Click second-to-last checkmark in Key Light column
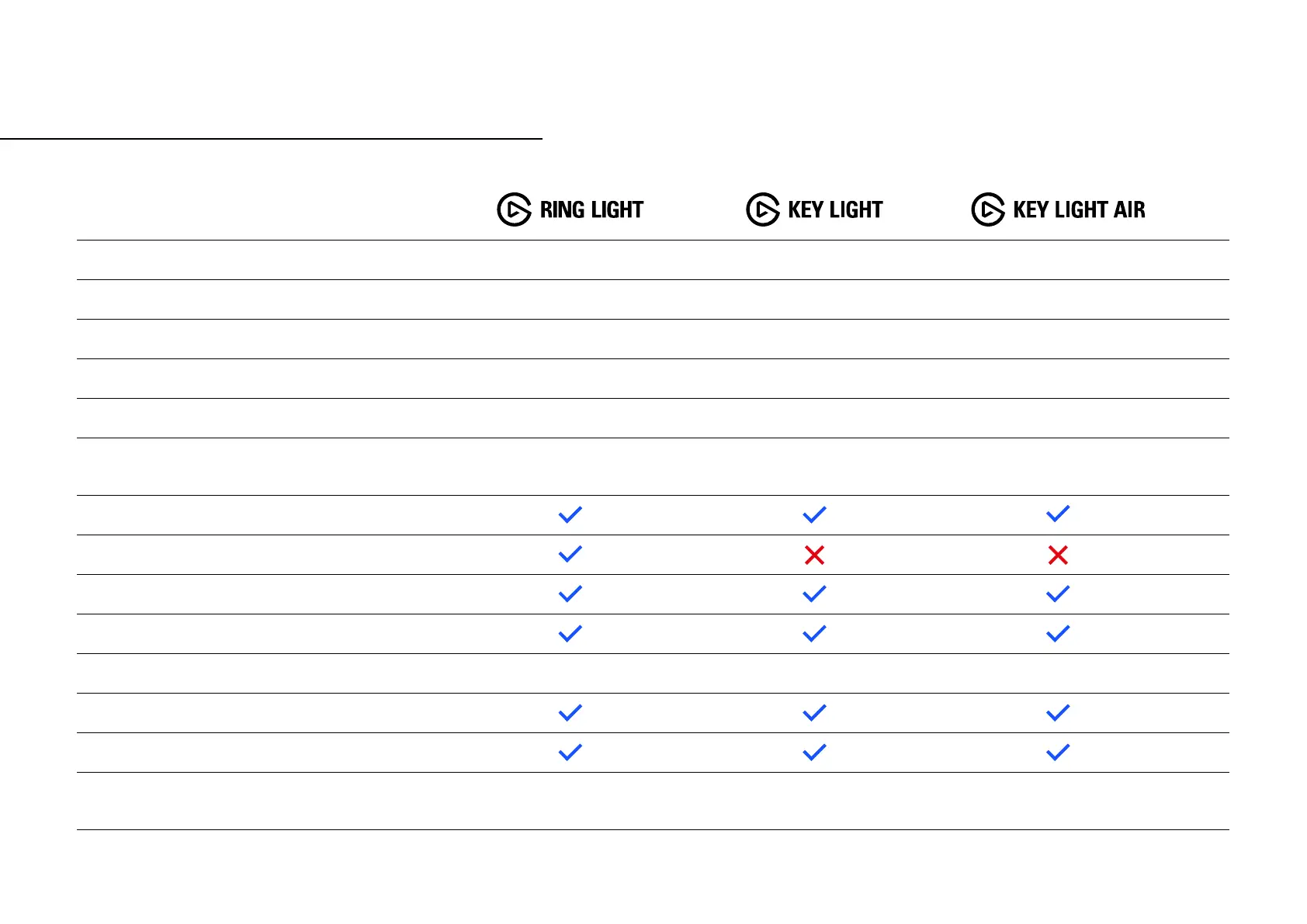The width and height of the screenshot is (1307, 924). (814, 712)
